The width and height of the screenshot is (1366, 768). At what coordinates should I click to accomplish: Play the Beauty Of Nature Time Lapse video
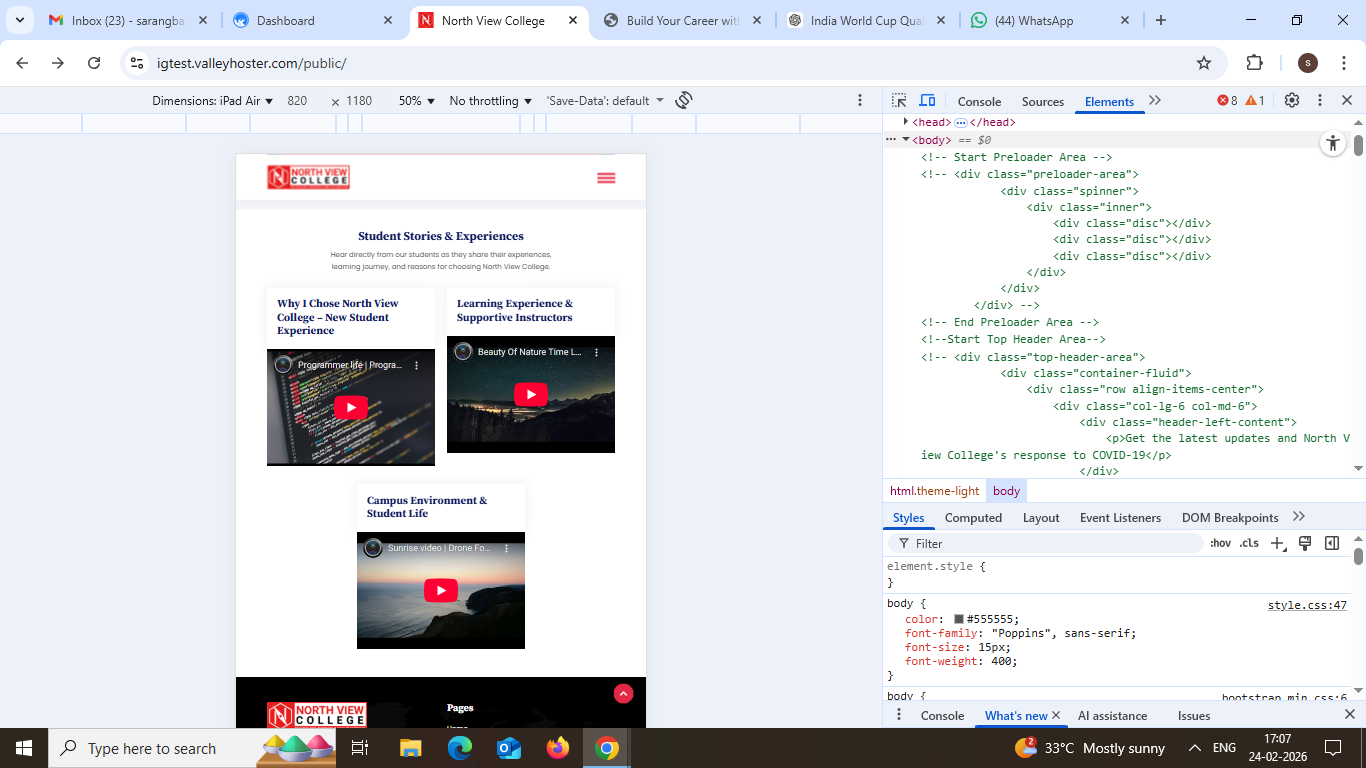click(530, 394)
